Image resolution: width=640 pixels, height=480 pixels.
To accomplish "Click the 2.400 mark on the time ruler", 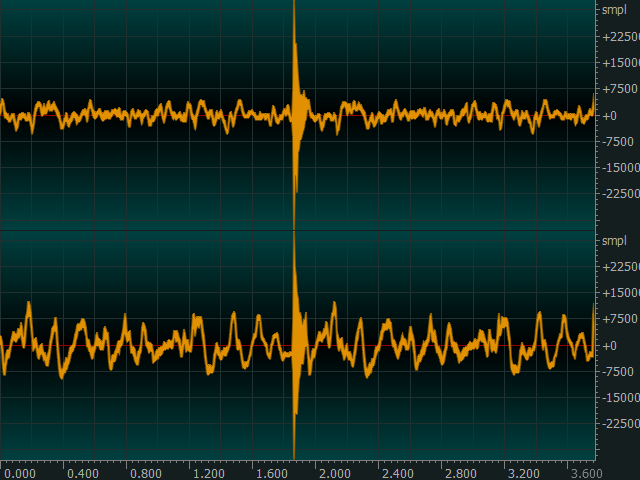I will 397,472.
